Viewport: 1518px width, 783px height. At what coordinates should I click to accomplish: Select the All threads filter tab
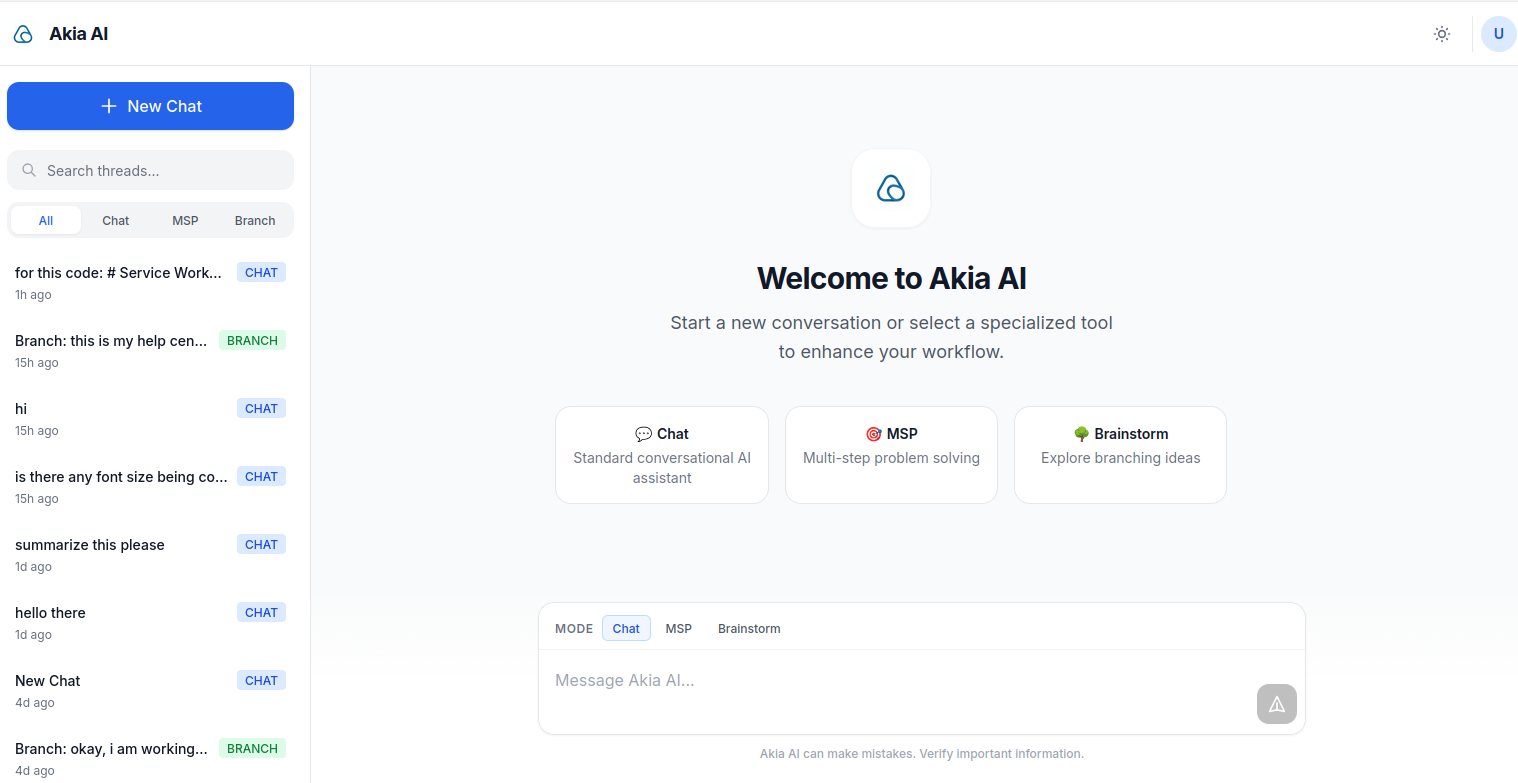pyautogui.click(x=45, y=220)
